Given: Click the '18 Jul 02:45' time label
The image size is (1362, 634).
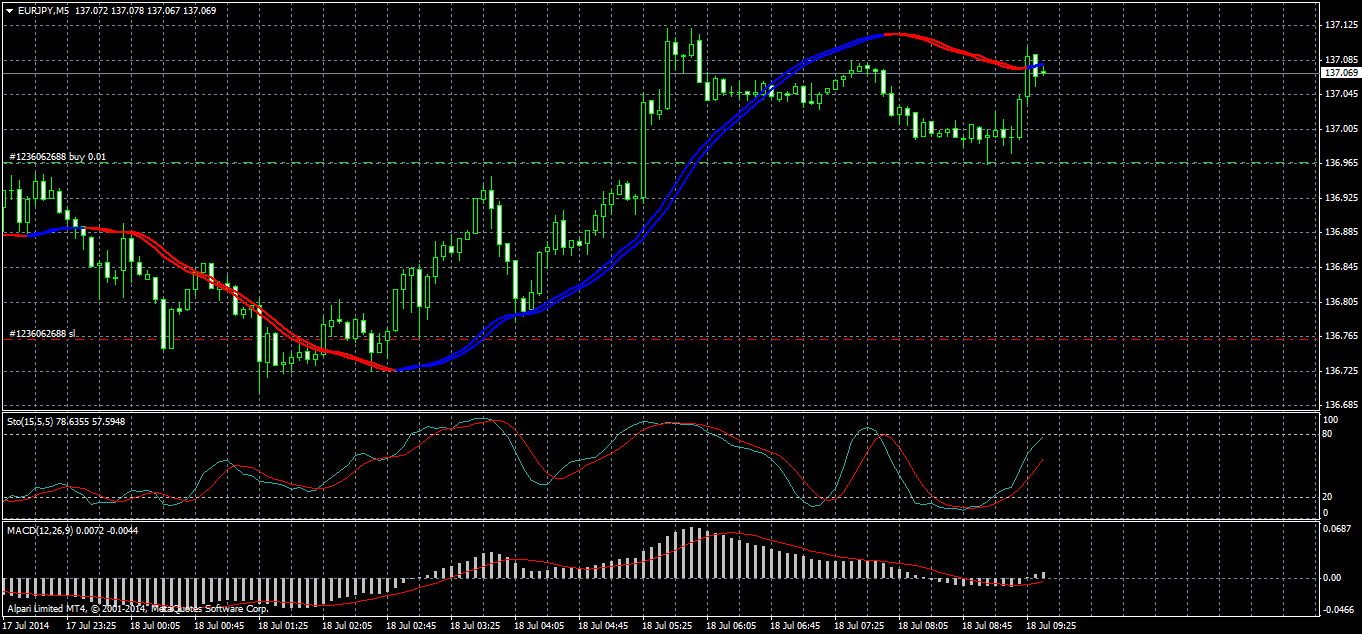Looking at the screenshot, I should (x=411, y=625).
